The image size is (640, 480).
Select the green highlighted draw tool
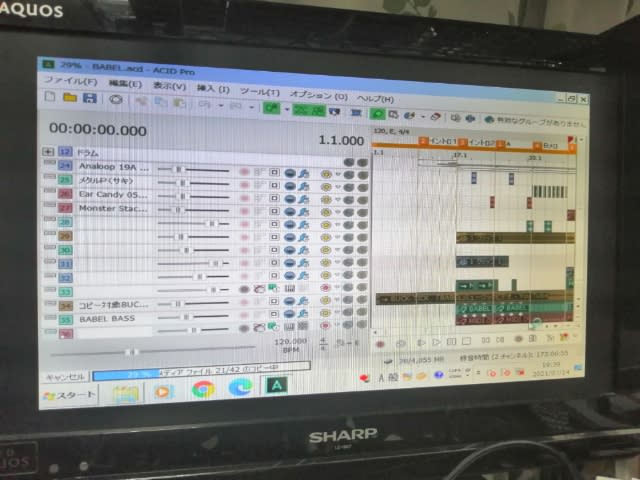[x=272, y=108]
